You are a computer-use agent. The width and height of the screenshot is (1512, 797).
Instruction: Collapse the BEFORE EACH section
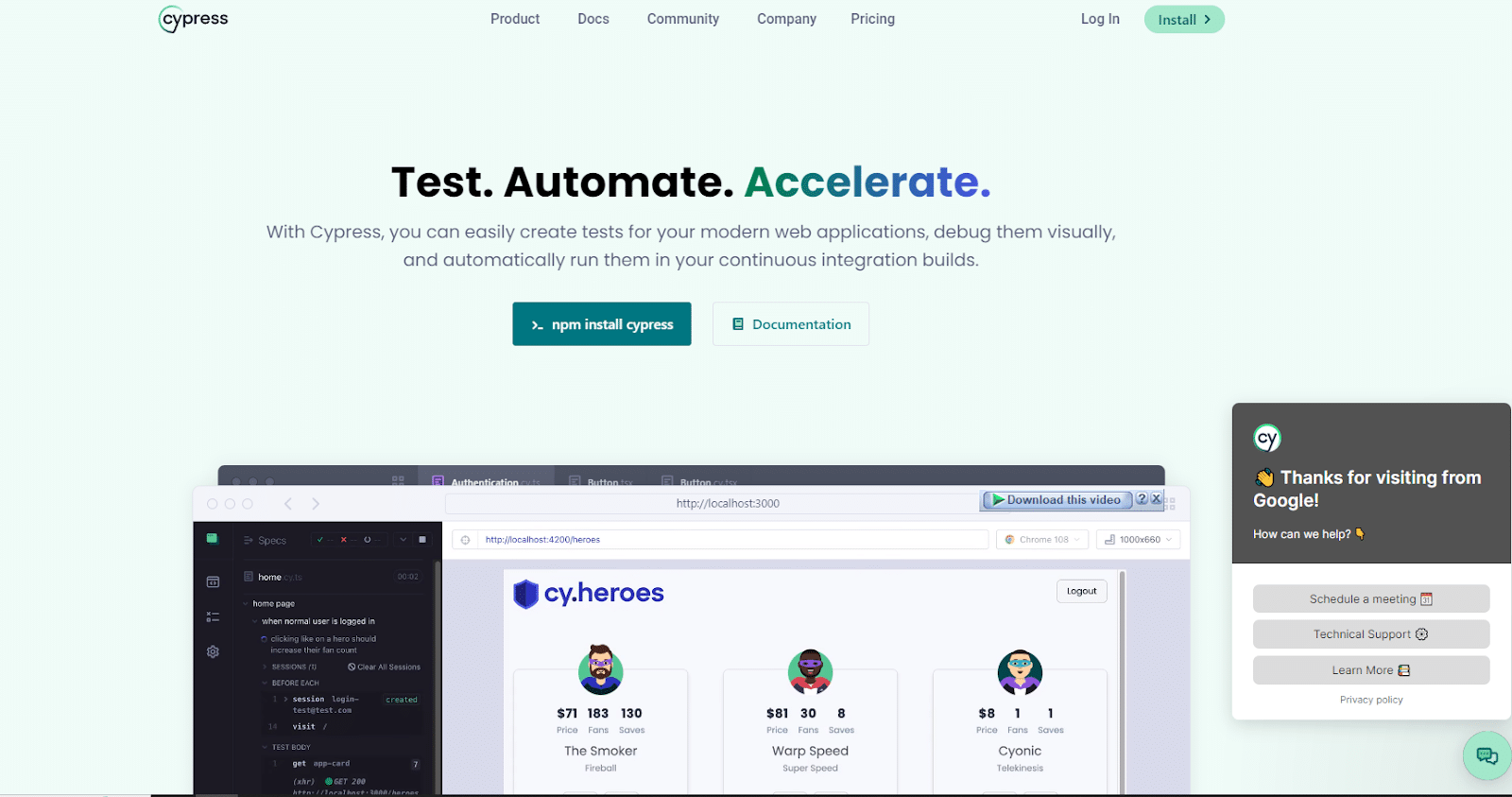tap(291, 683)
